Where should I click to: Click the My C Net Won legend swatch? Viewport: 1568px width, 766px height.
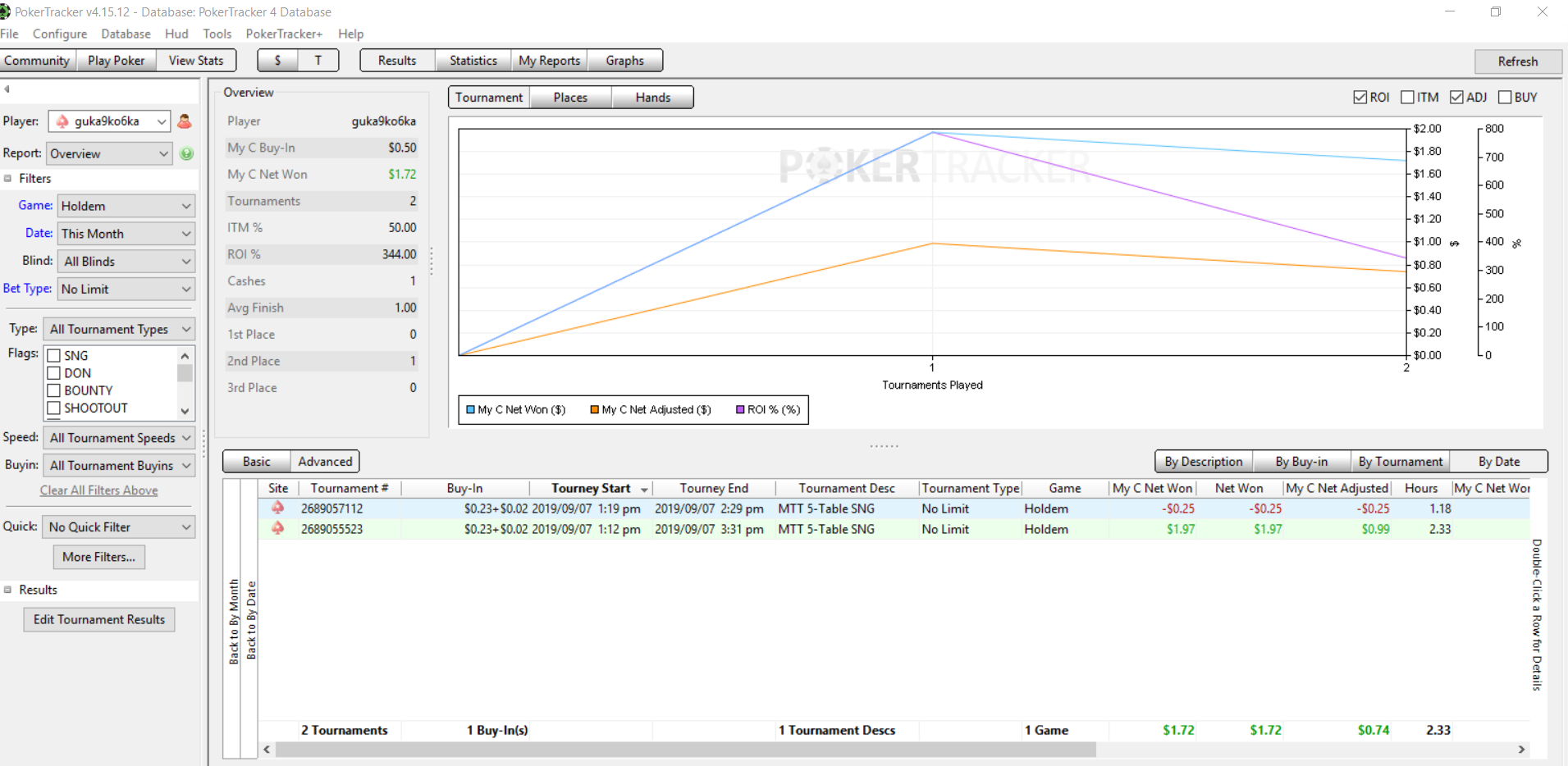(x=470, y=410)
